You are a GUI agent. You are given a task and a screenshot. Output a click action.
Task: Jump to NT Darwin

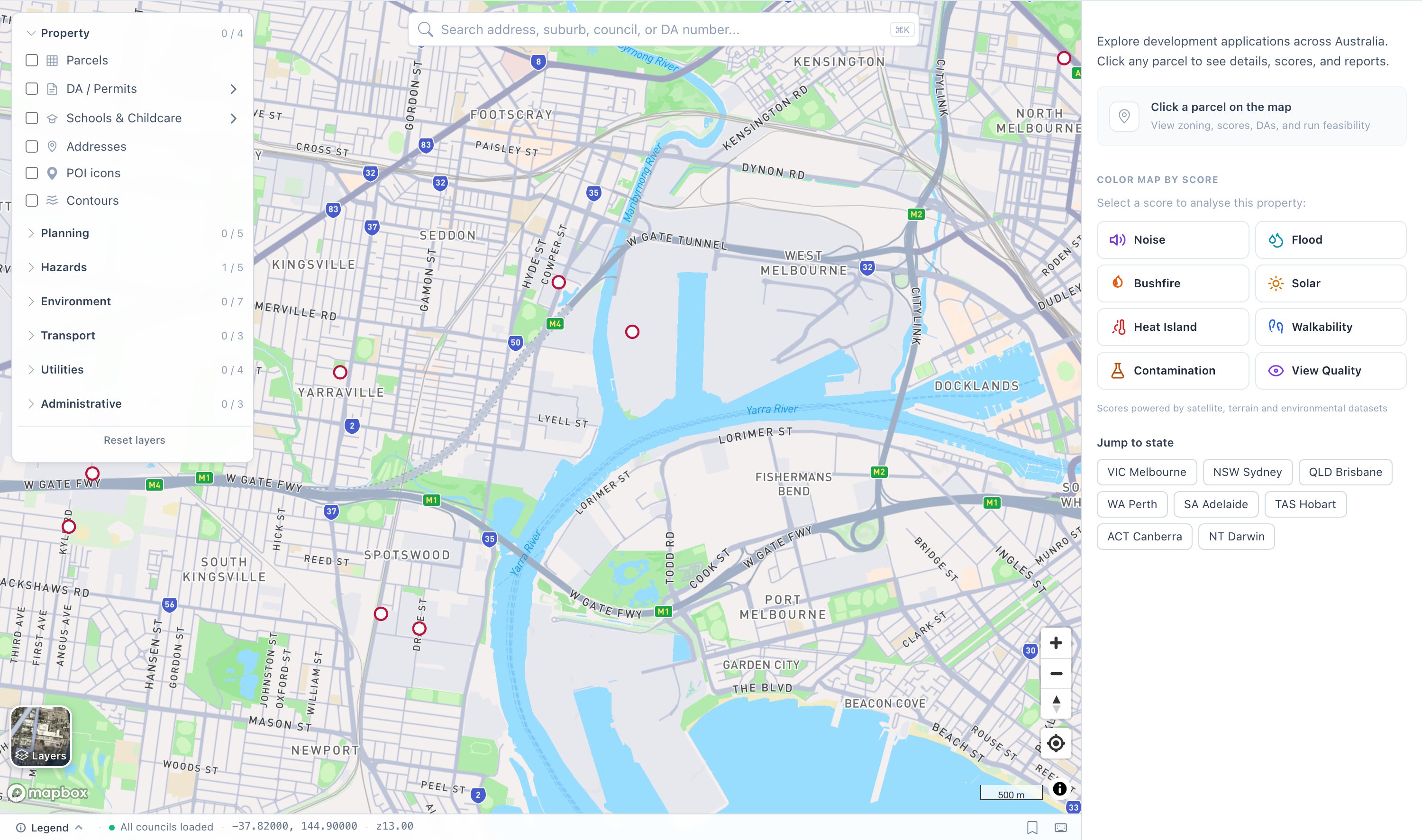coord(1236,537)
